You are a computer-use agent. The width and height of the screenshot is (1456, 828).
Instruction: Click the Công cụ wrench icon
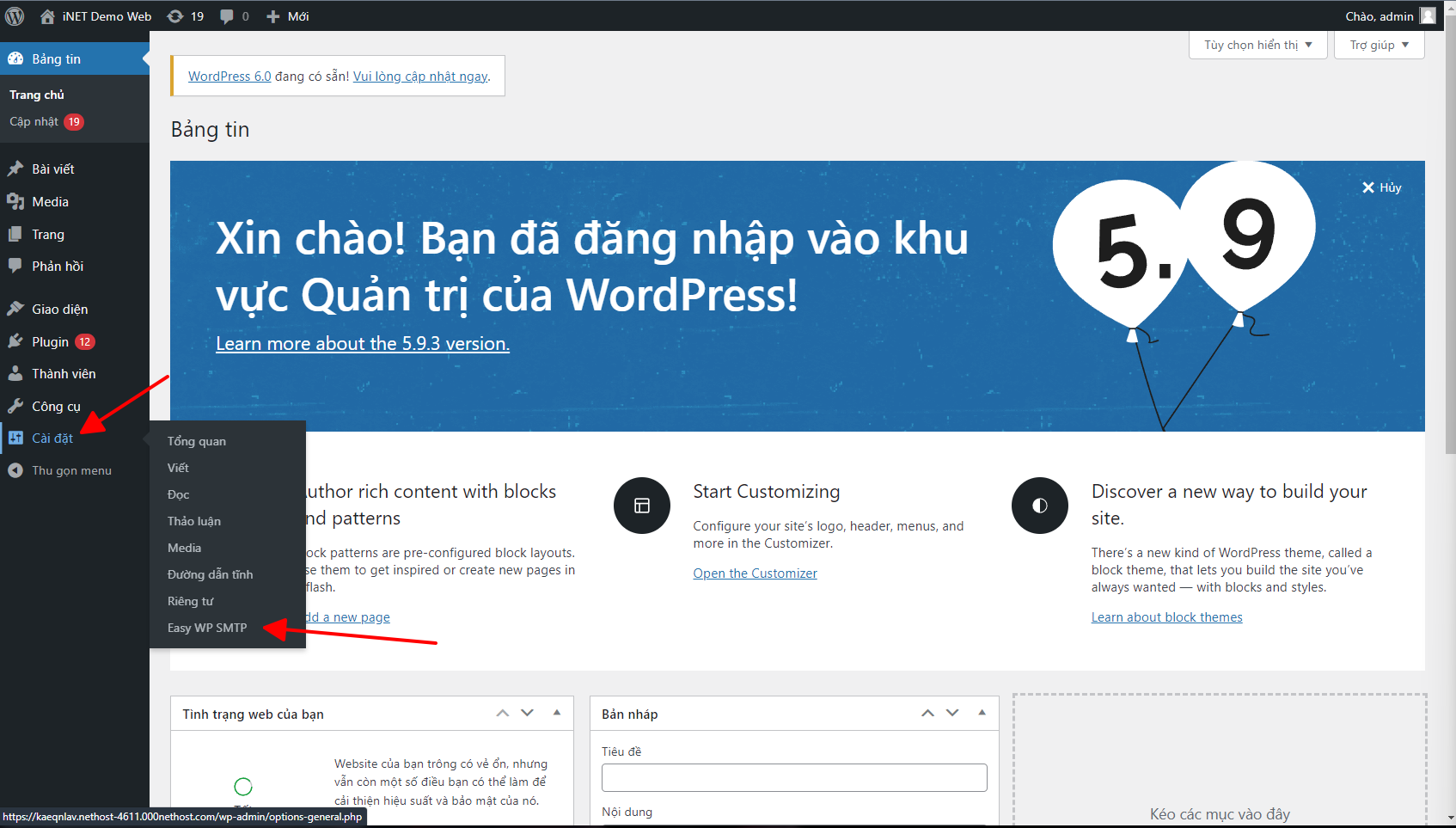click(x=15, y=406)
